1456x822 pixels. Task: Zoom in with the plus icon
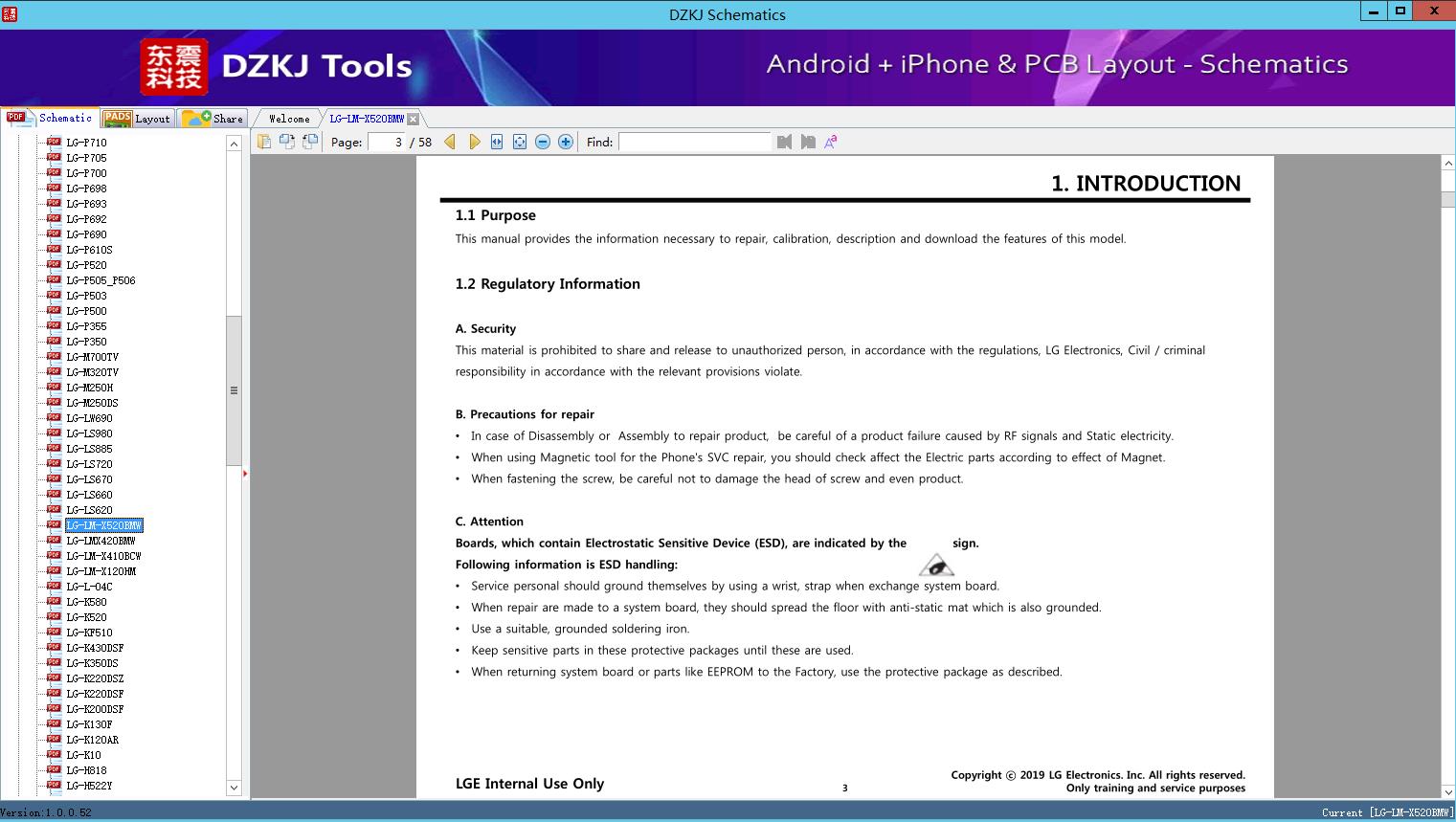tap(566, 142)
